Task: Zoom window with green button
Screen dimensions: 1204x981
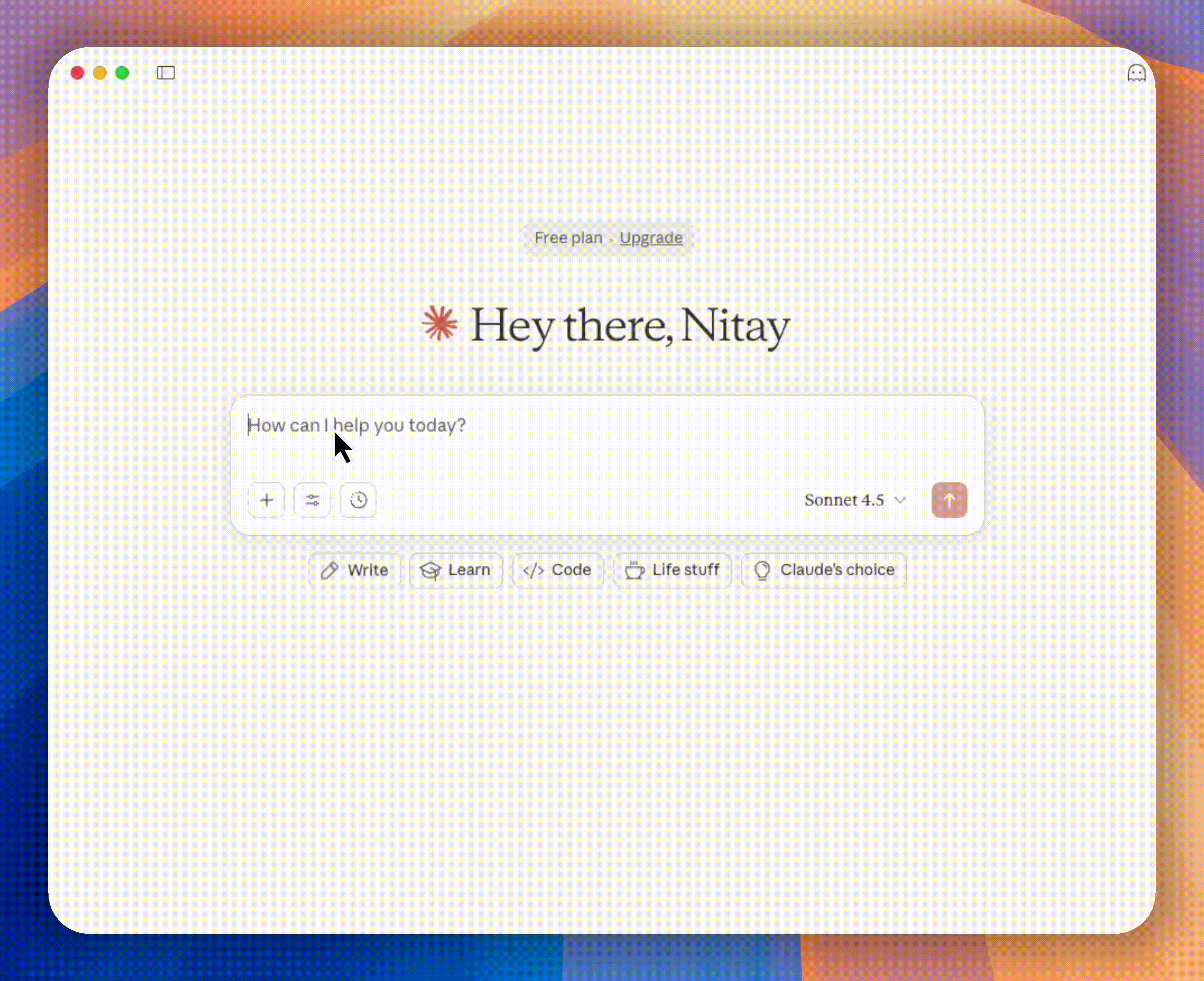Action: point(123,73)
